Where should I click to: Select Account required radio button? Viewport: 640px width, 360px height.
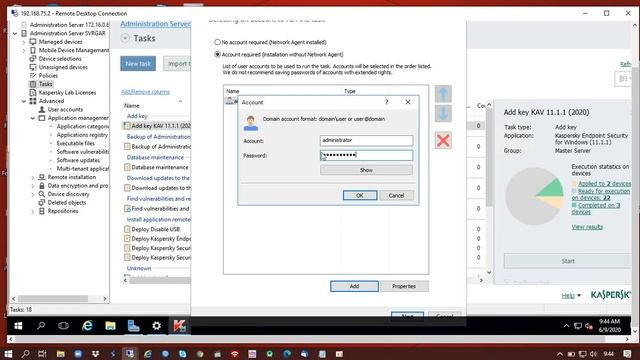pyautogui.click(x=218, y=54)
